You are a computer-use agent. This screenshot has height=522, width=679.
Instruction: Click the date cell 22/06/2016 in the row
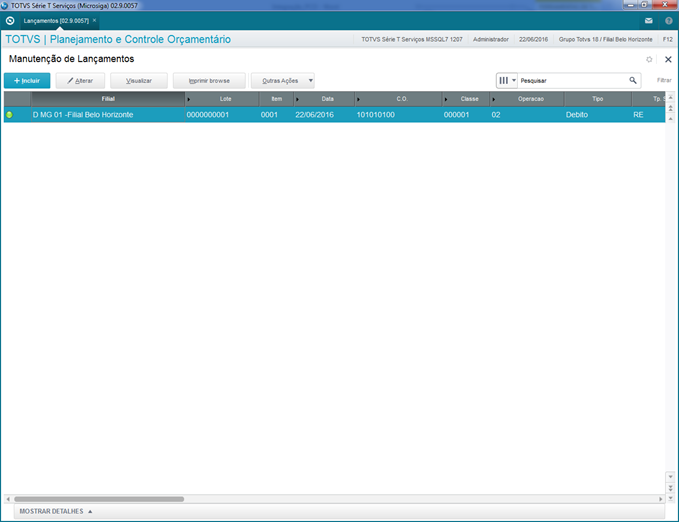[314, 115]
